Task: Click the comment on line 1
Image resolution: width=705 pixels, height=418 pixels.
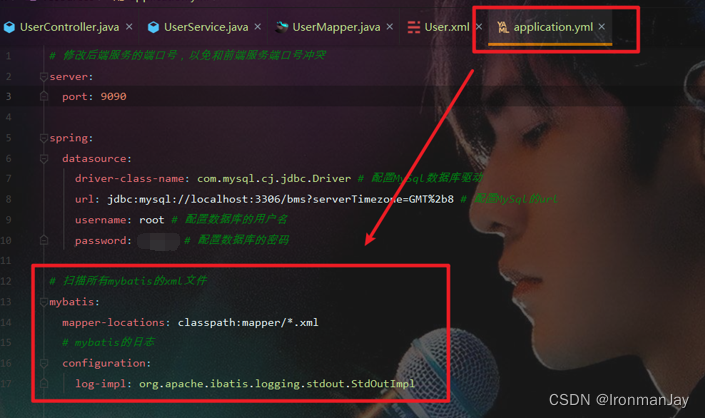Action: point(187,55)
